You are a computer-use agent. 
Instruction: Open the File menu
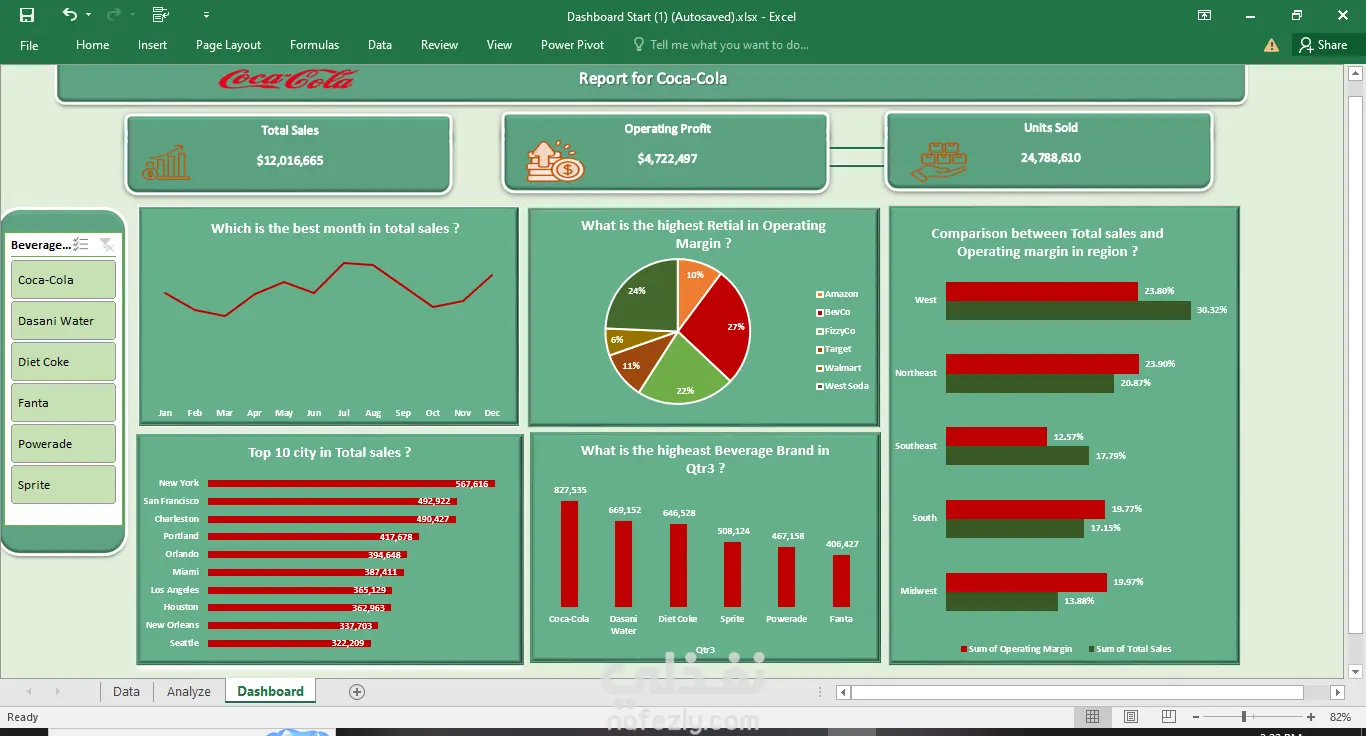click(x=29, y=45)
